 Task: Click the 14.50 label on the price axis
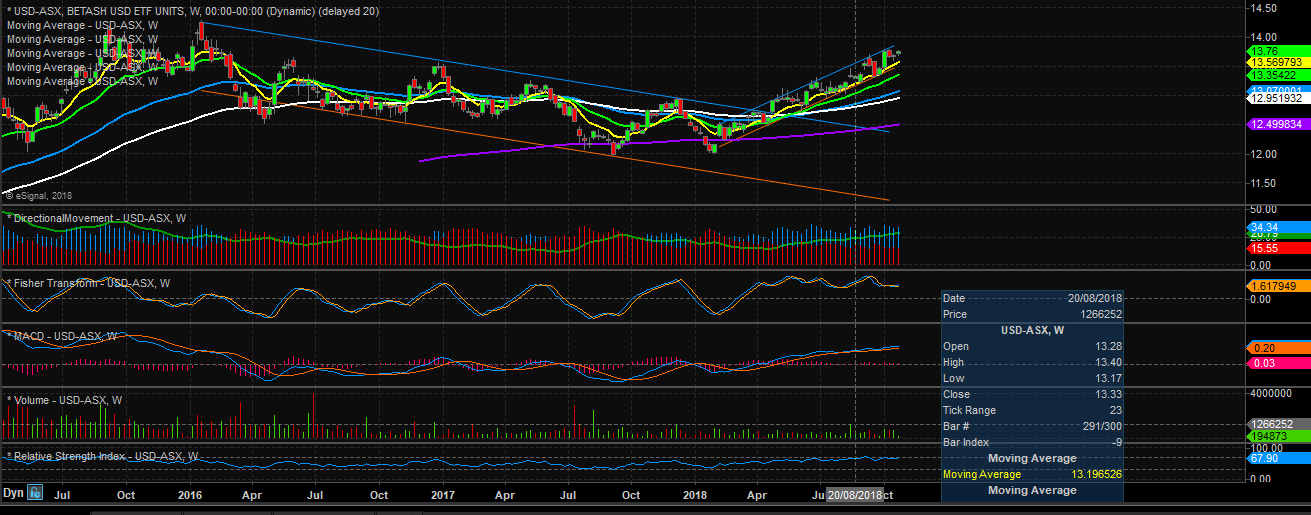tap(1266, 8)
